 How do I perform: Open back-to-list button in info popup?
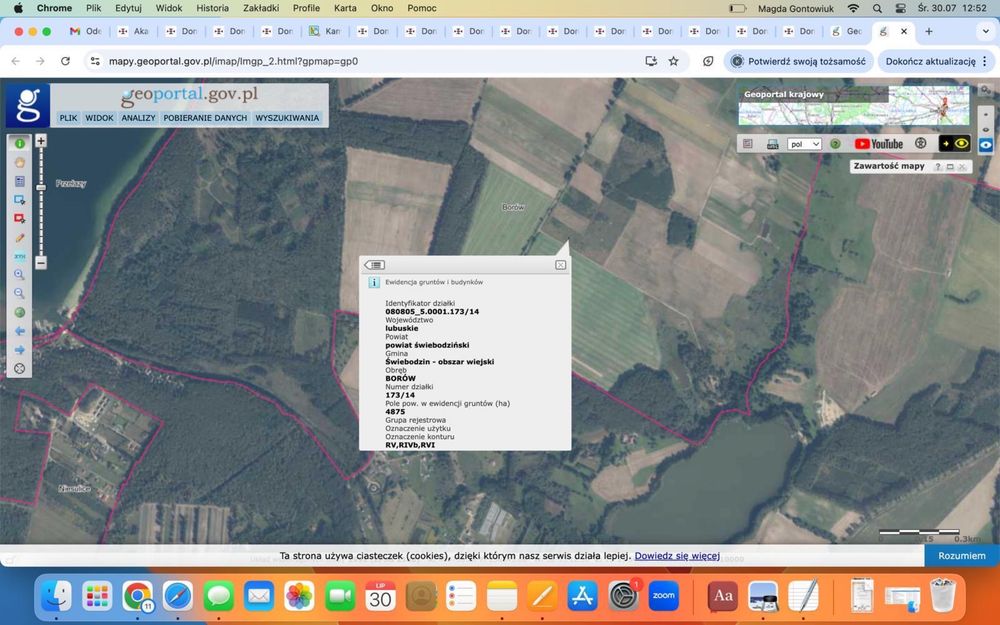375,265
